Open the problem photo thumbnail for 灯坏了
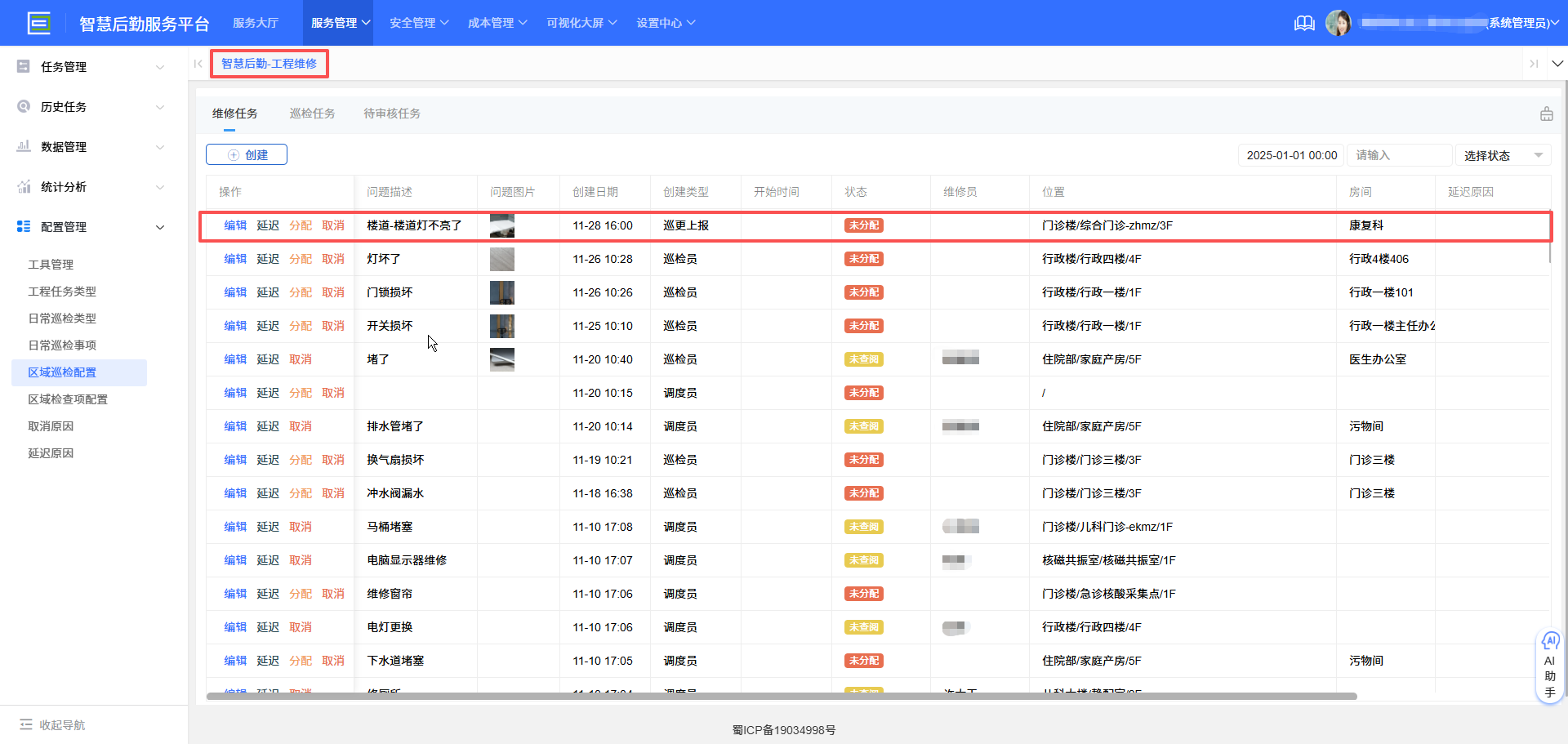1568x744 pixels. [x=501, y=259]
